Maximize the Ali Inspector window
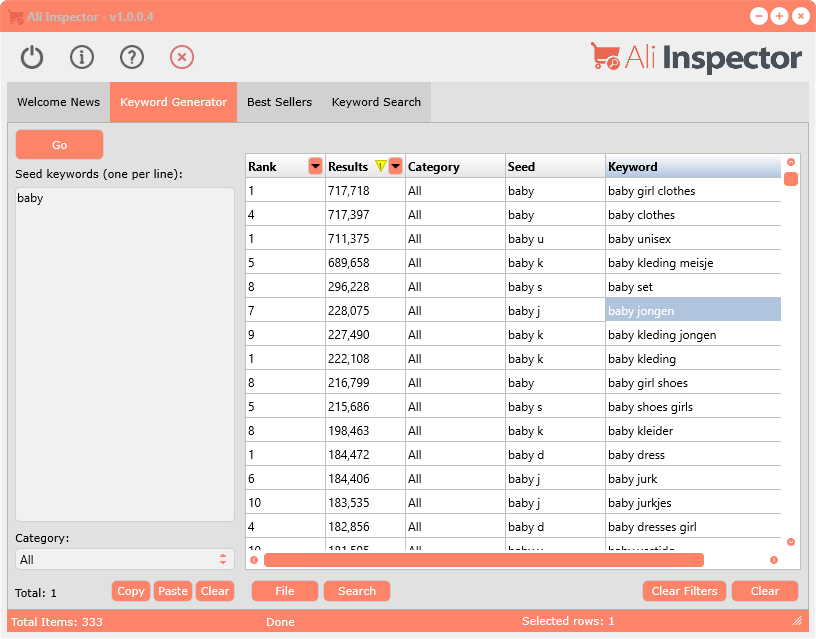The width and height of the screenshot is (816, 639). 779,16
